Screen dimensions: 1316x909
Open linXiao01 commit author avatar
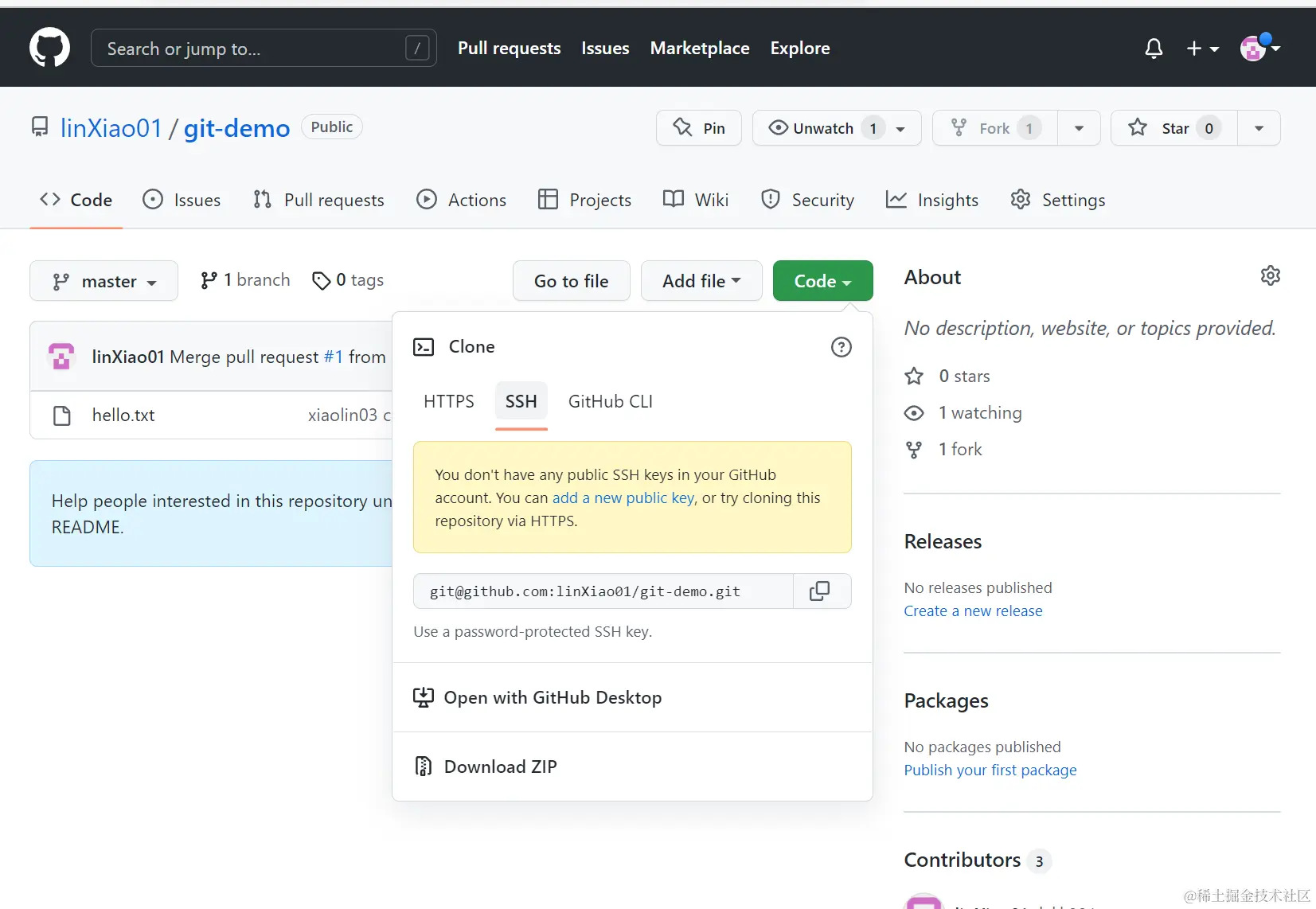[x=61, y=357]
